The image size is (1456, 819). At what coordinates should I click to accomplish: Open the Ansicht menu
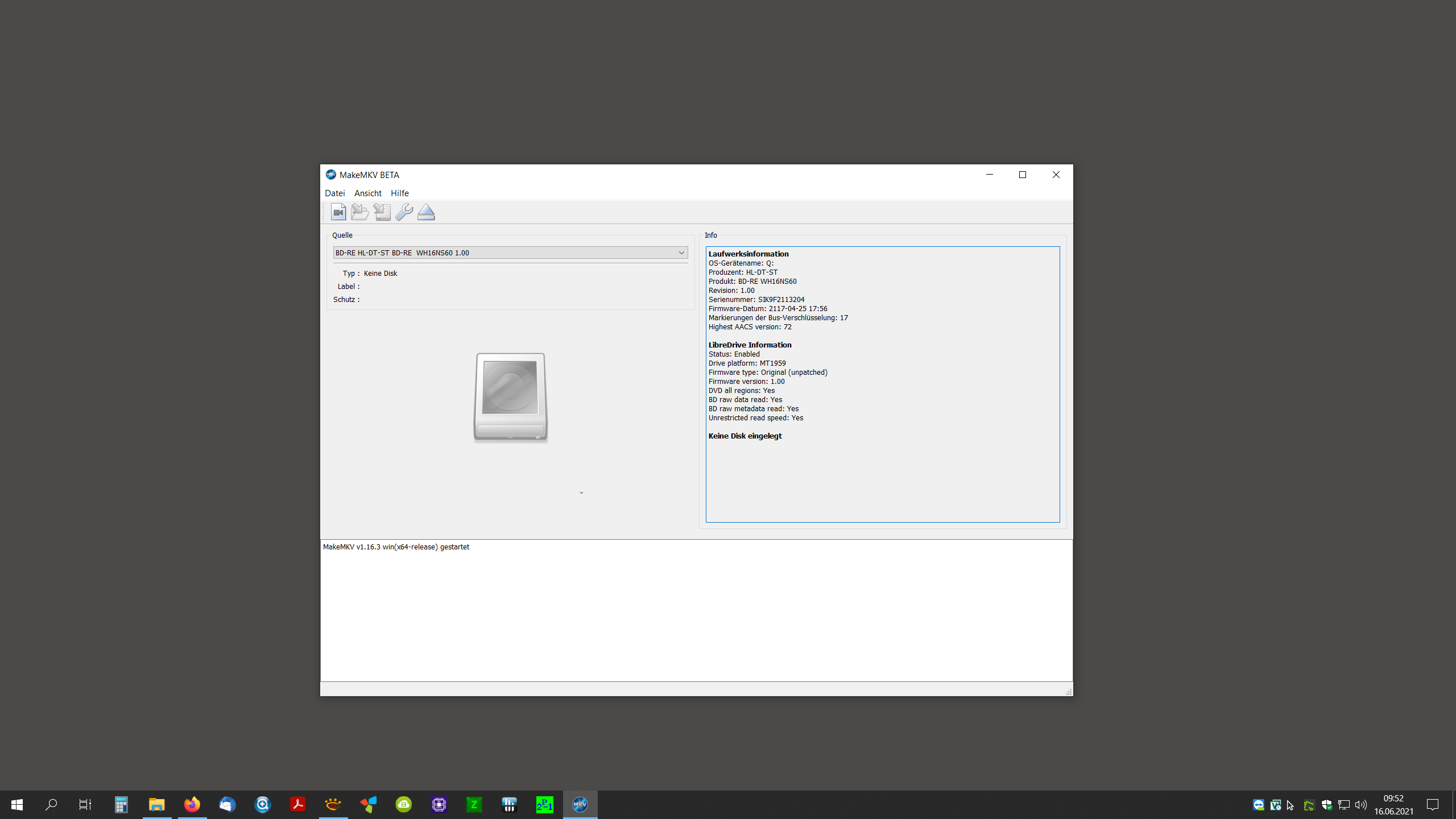(x=367, y=193)
